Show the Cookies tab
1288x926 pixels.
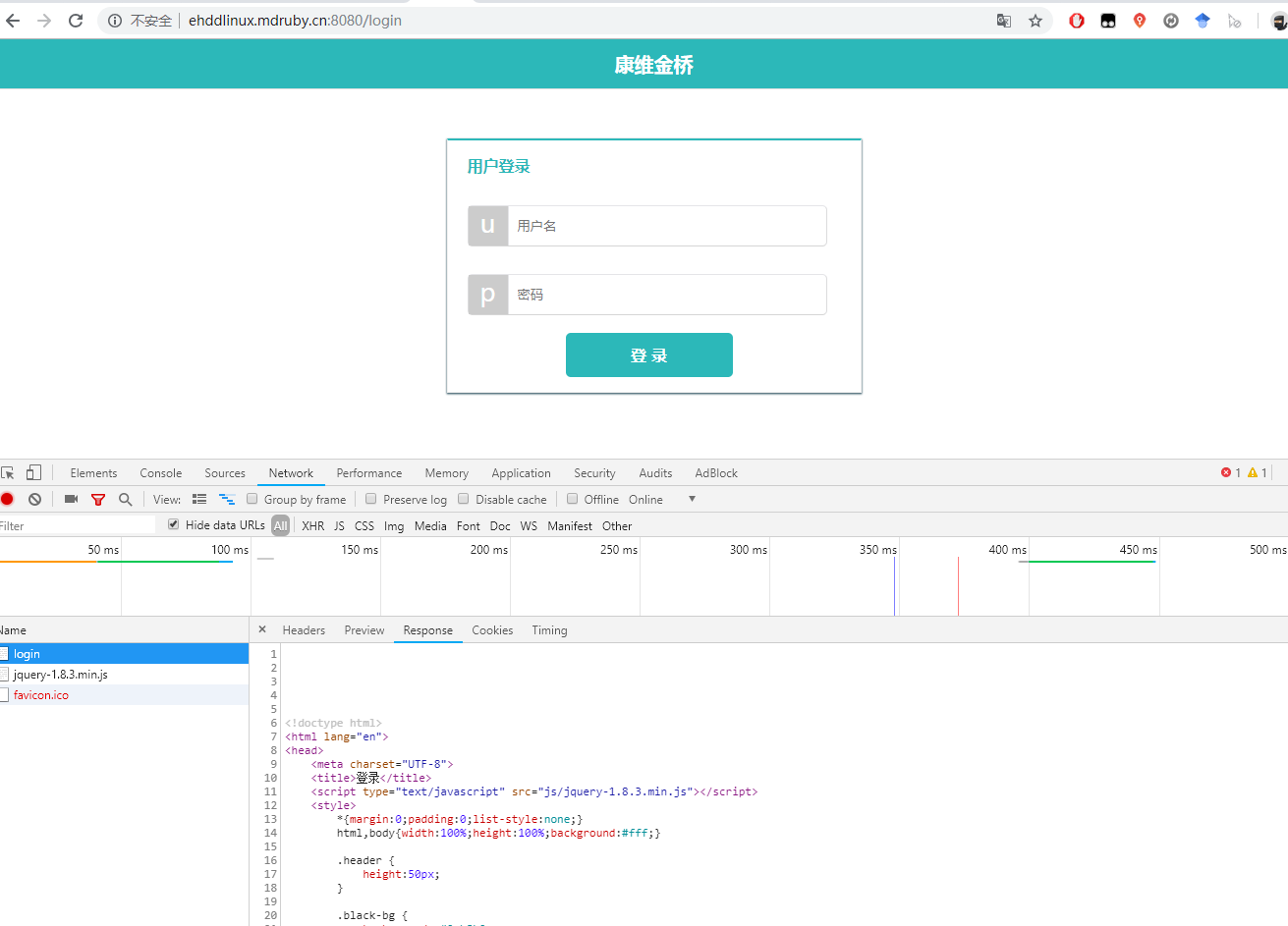[x=492, y=630]
